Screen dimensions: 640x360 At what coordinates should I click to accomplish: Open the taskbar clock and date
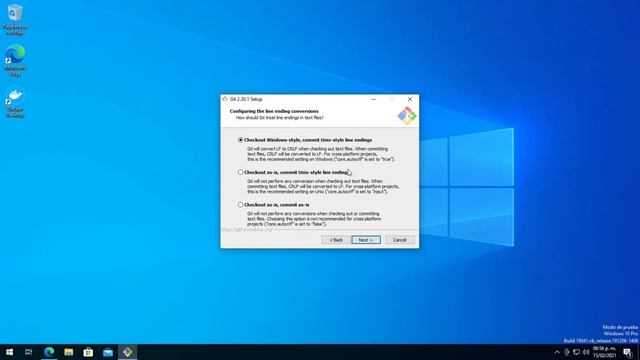[604, 352]
